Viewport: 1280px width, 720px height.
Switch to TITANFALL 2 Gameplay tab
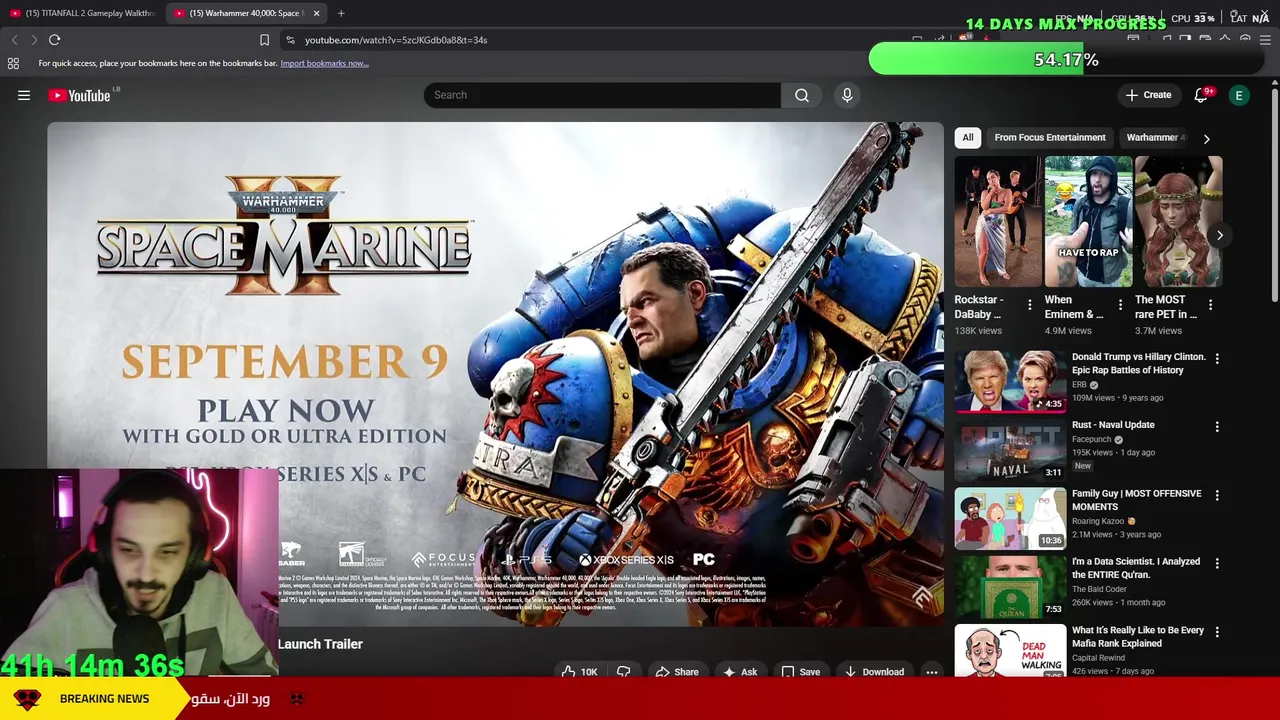(x=82, y=13)
